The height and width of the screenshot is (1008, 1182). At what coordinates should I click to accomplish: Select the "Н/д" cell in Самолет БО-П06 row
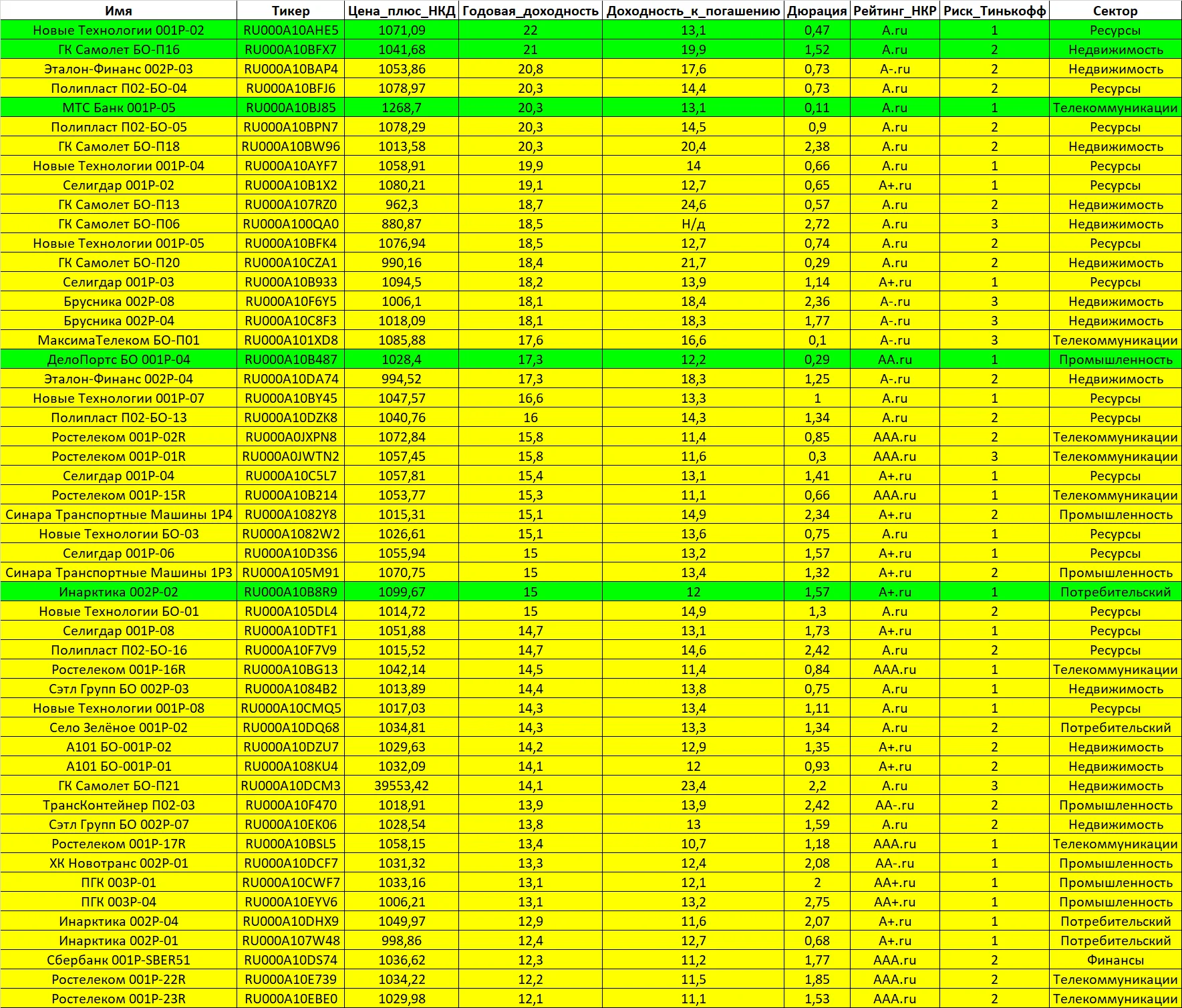click(x=694, y=224)
